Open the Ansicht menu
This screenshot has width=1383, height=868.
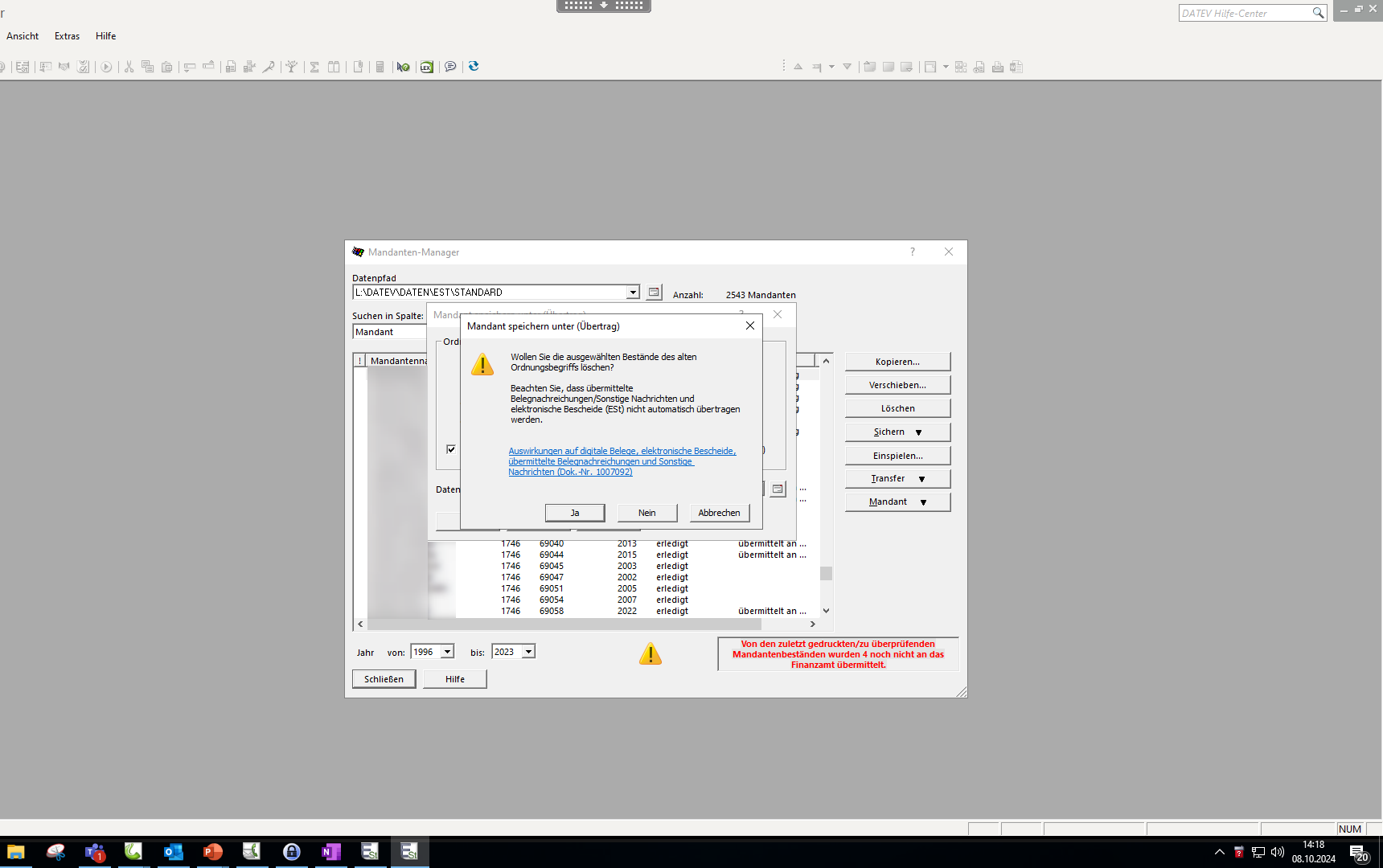point(23,36)
